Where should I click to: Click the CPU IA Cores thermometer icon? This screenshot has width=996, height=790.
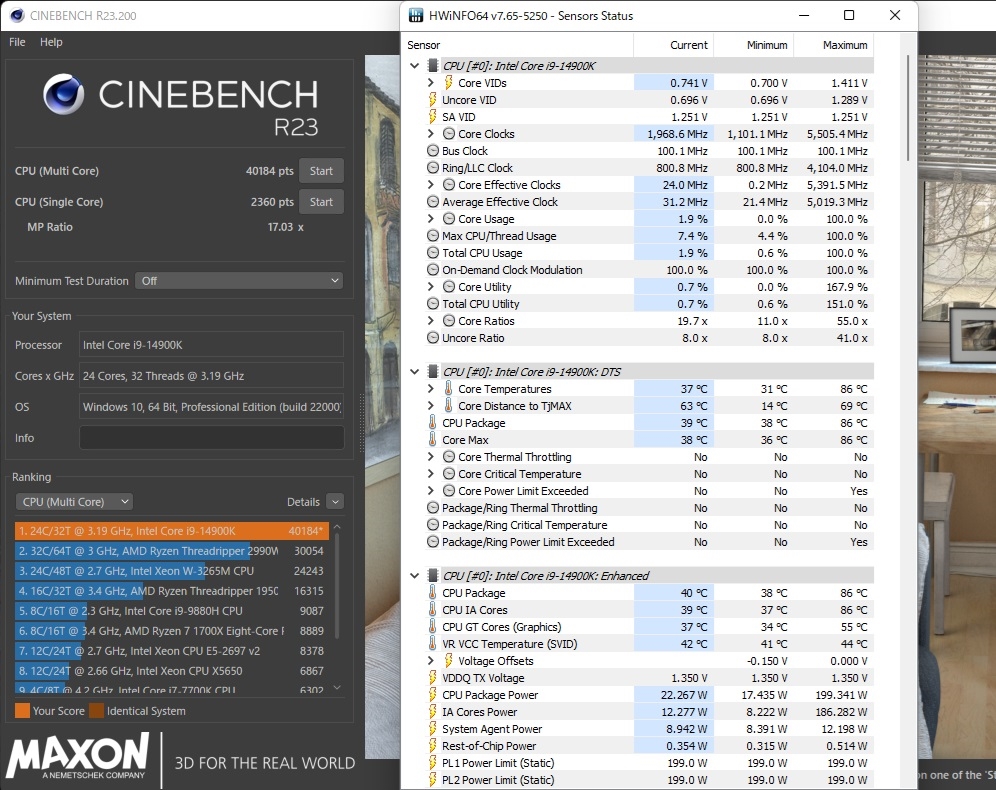pos(433,610)
